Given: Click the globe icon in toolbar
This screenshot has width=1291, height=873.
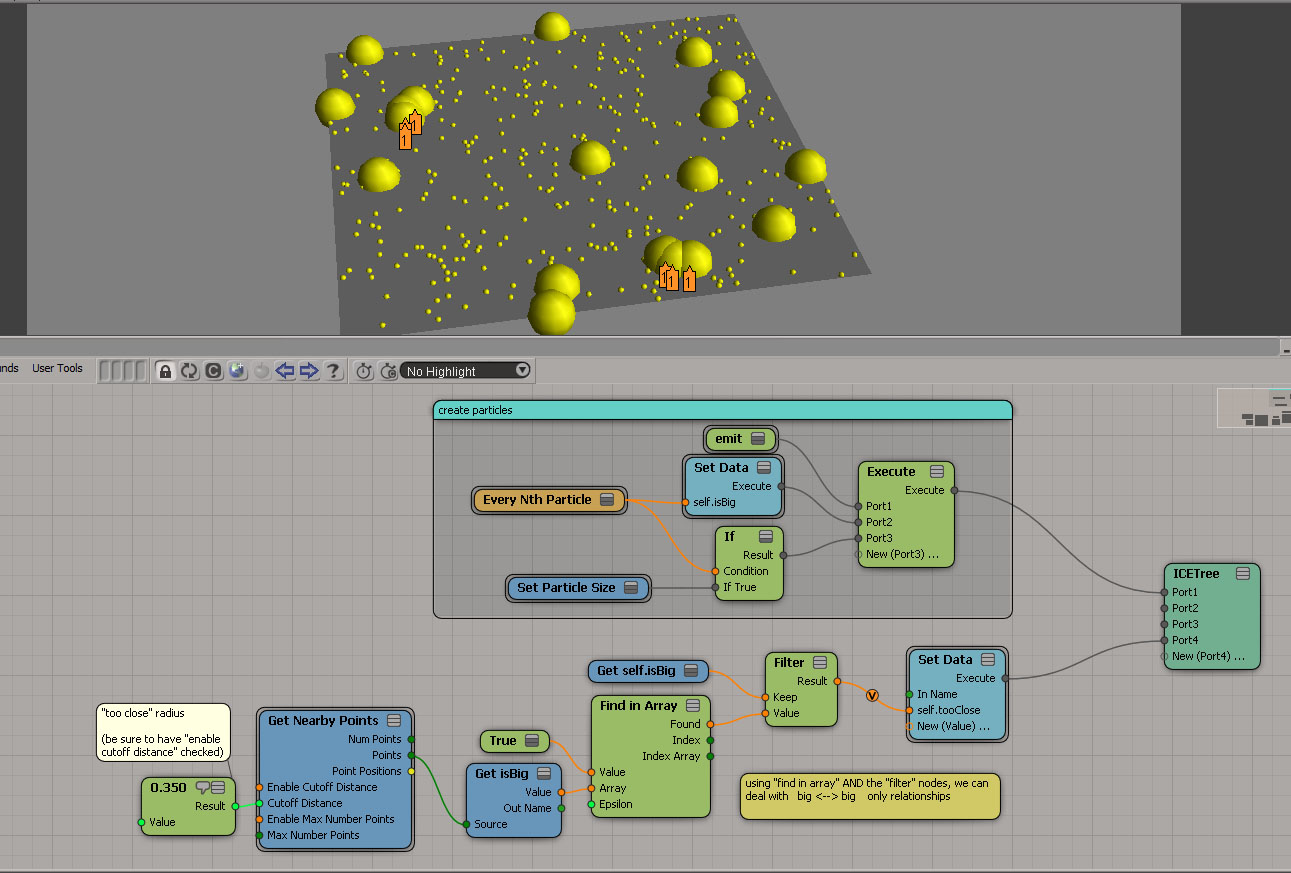Looking at the screenshot, I should [x=237, y=371].
